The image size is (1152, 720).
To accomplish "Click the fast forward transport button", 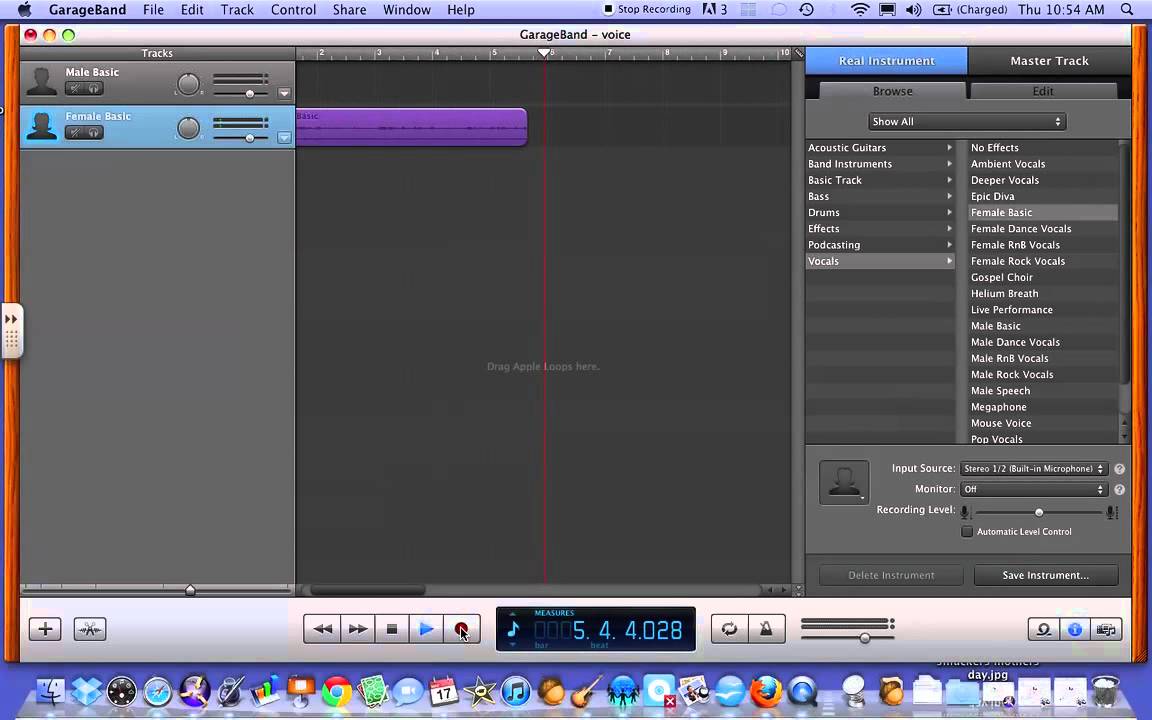I will pos(357,629).
